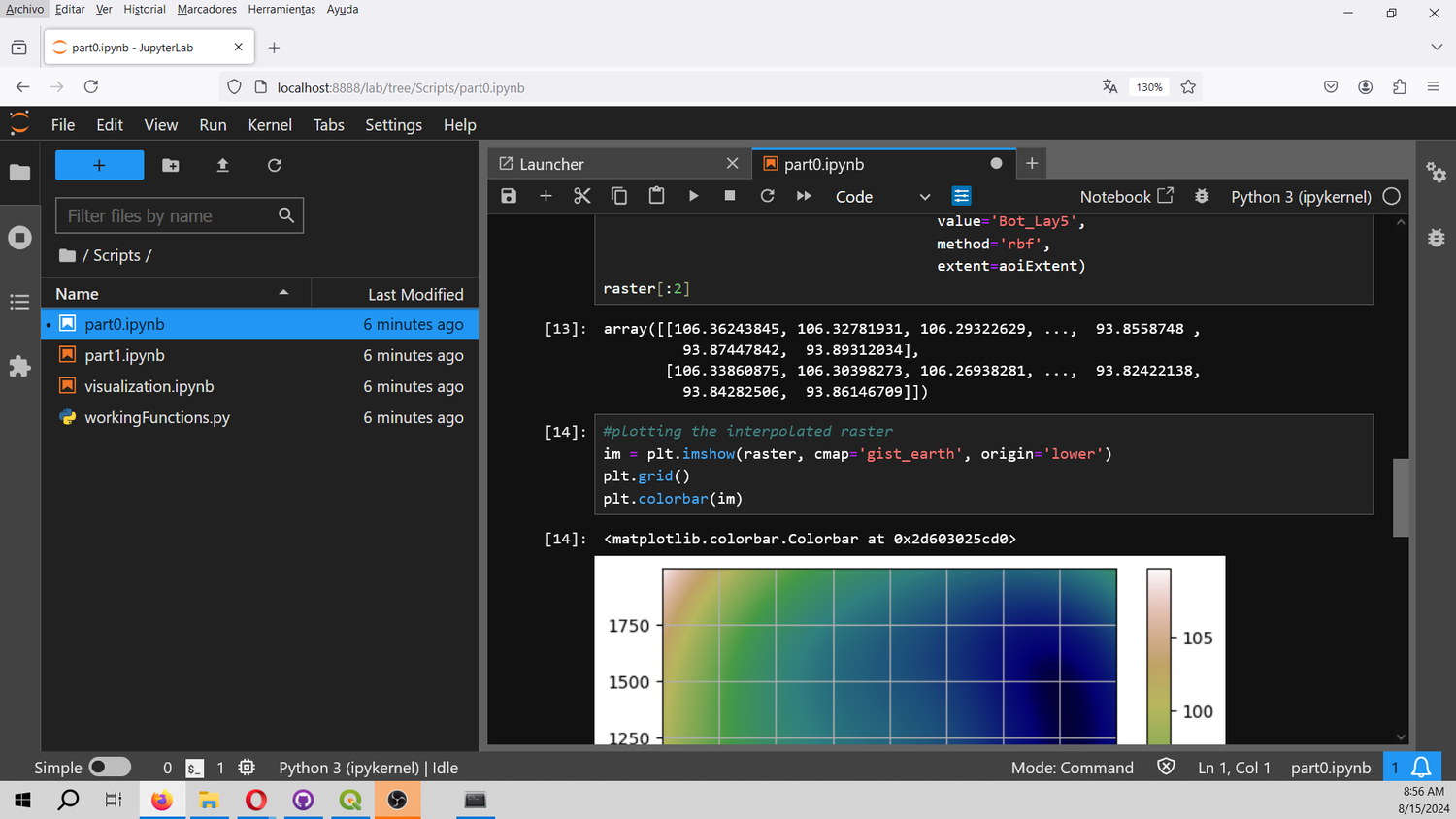
Task: Launch QGIS from the taskbar
Action: (x=349, y=801)
